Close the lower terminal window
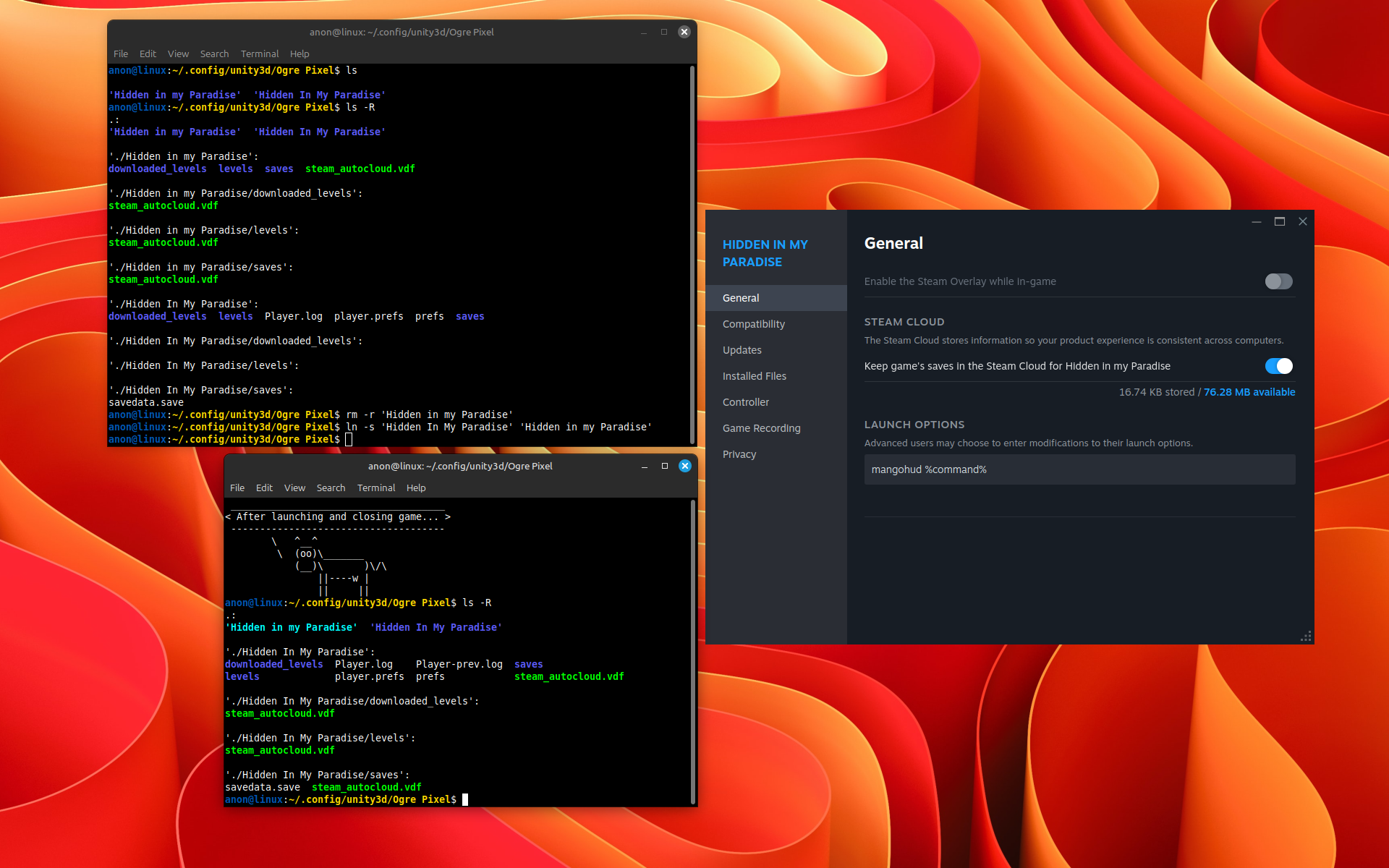This screenshot has height=868, width=1389. 684,466
